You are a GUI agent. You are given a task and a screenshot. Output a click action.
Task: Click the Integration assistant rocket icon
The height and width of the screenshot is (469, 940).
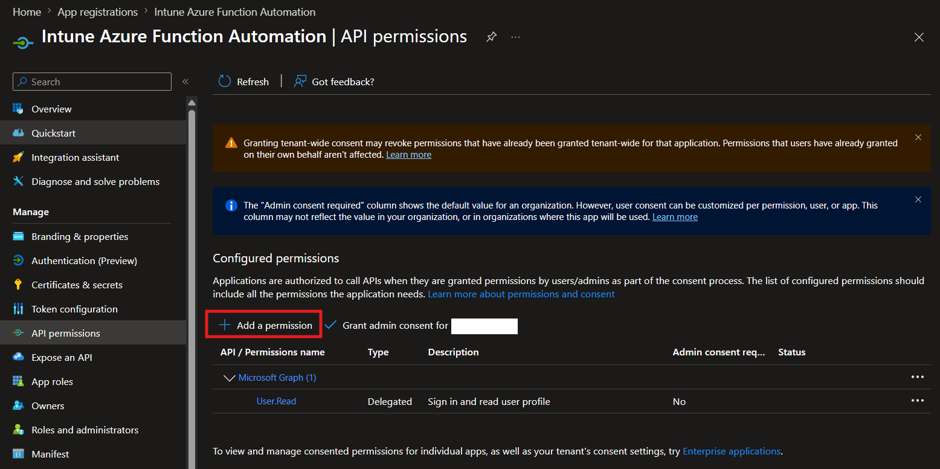pos(19,157)
